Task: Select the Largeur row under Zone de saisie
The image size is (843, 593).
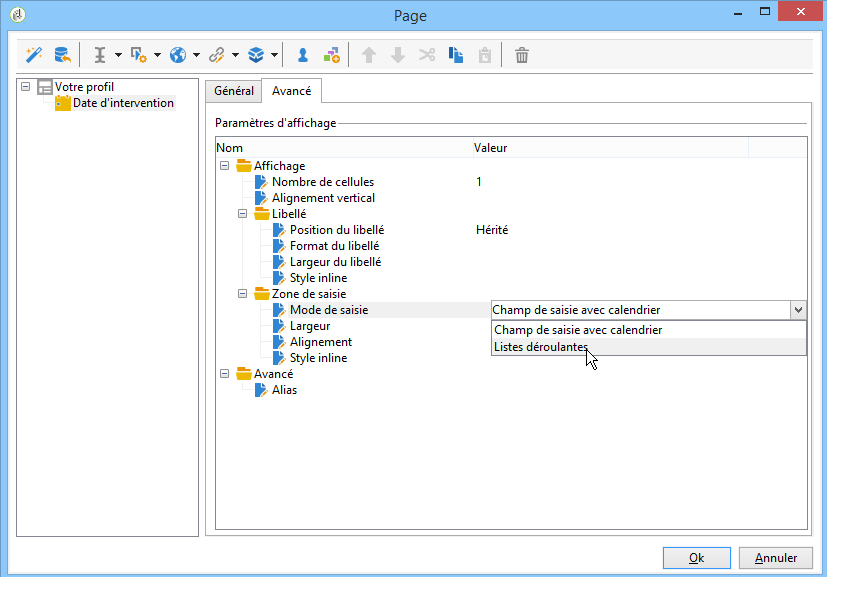Action: click(x=310, y=326)
